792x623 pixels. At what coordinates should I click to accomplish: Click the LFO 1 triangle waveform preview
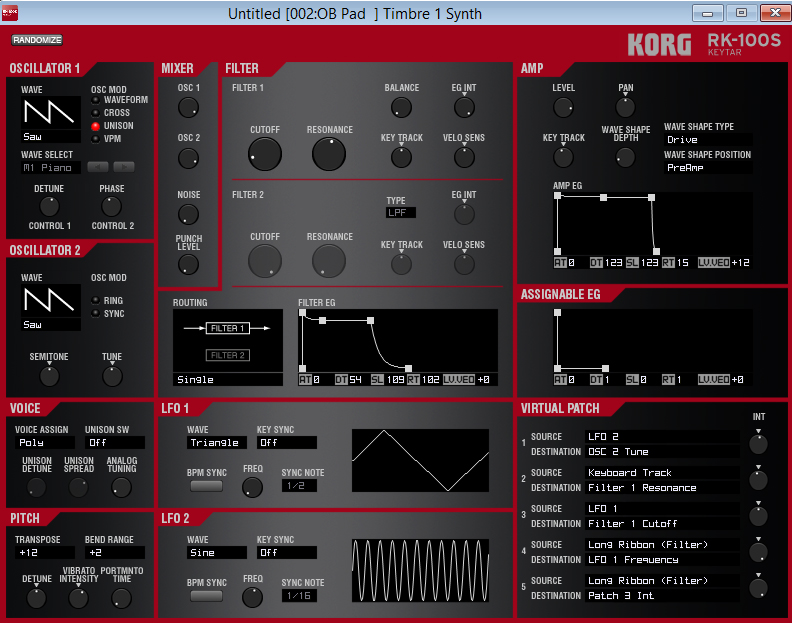tap(420, 460)
